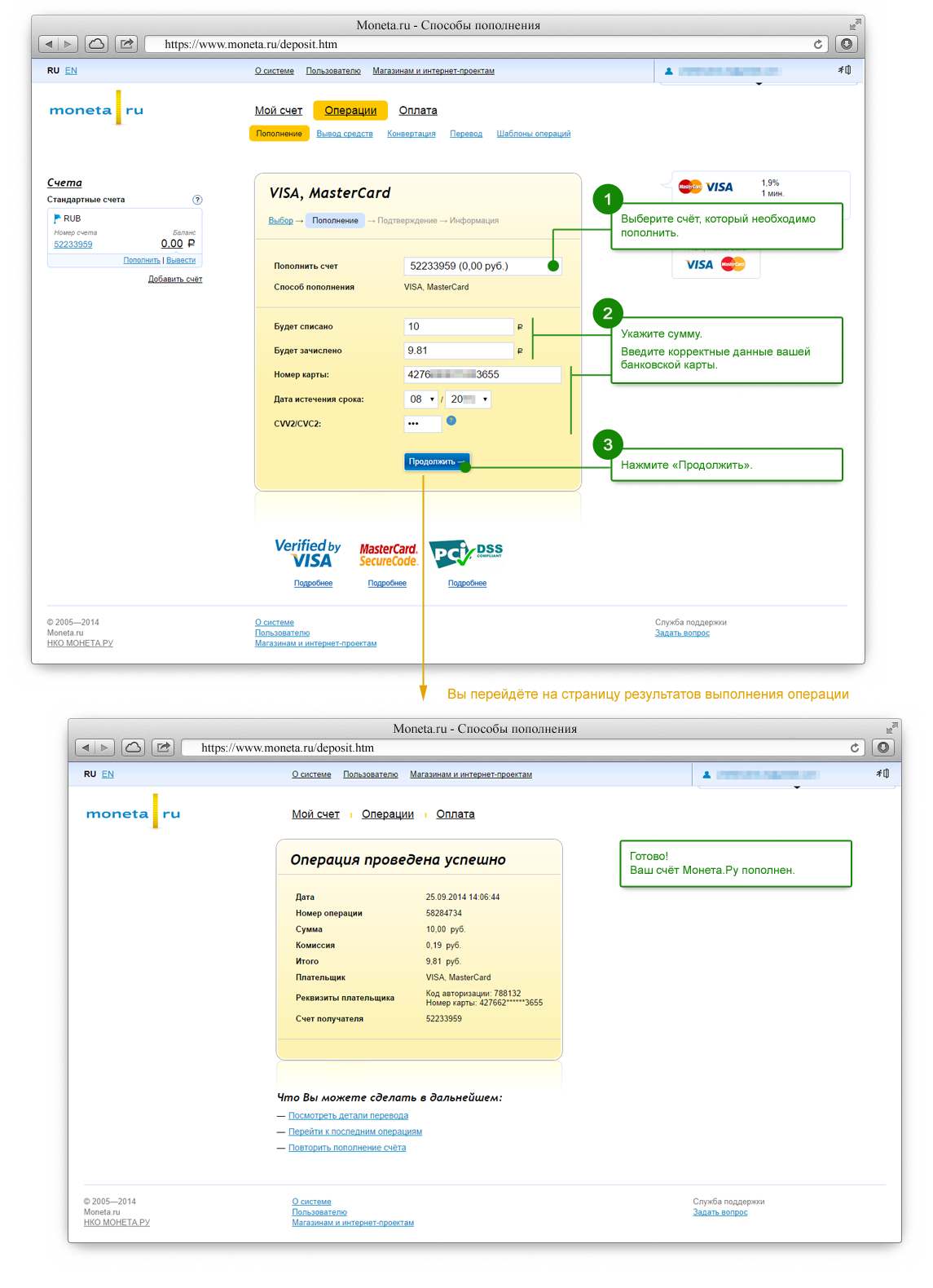The width and height of the screenshot is (933, 1288).
Task: Click the PCI DSS compliance logo
Action: click(x=466, y=554)
